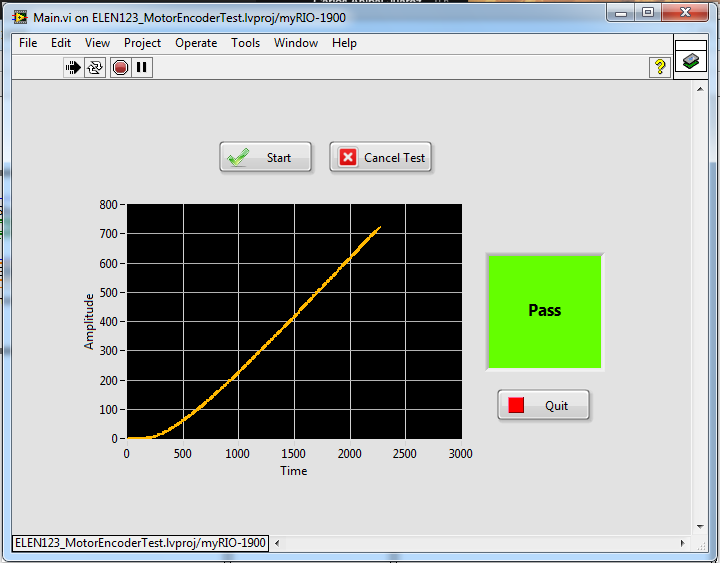The width and height of the screenshot is (720, 563).
Task: Click the 3000 value on Time axis
Action: point(461,454)
